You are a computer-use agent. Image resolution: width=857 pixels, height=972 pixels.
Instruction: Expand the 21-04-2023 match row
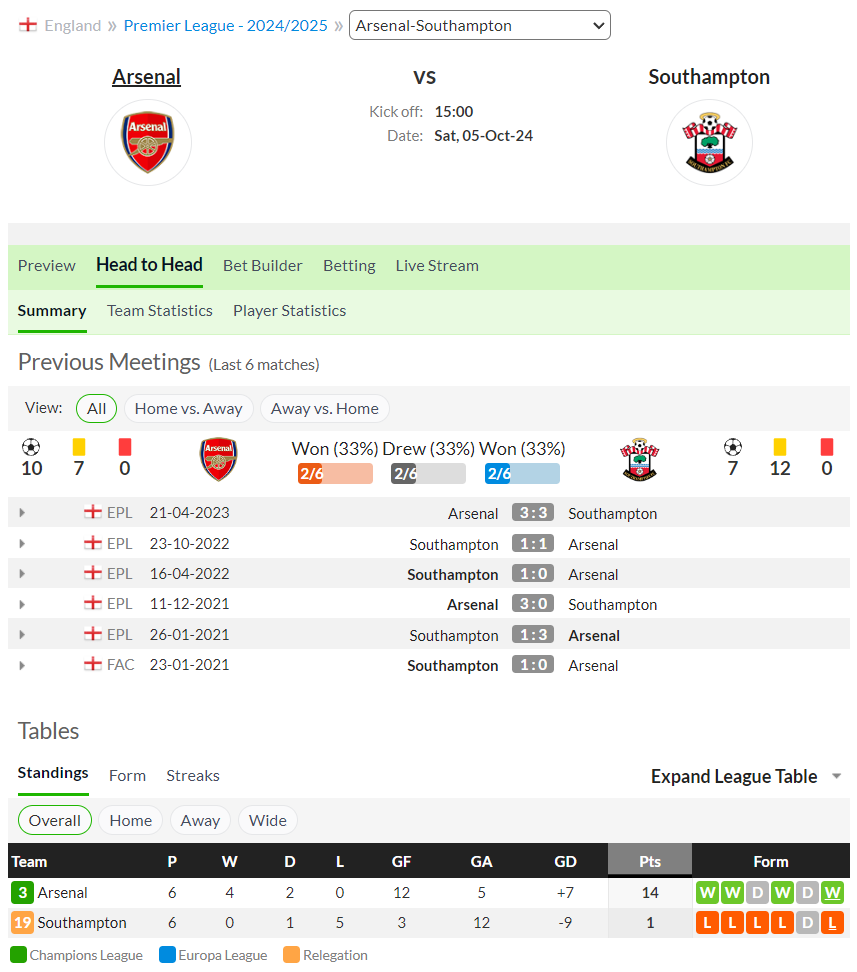point(22,513)
